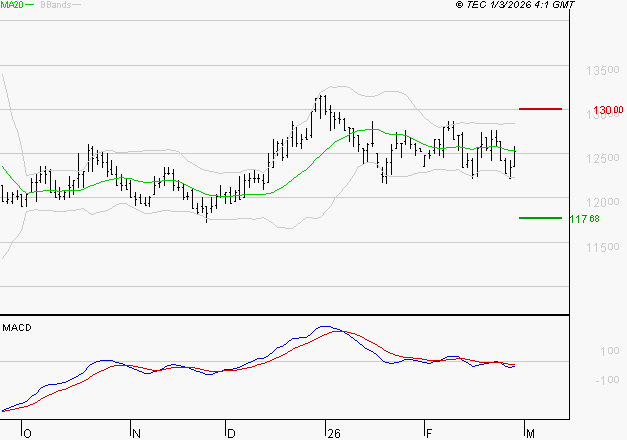The image size is (627, 440).
Task: Click the F month axis label
Action: click(429, 434)
